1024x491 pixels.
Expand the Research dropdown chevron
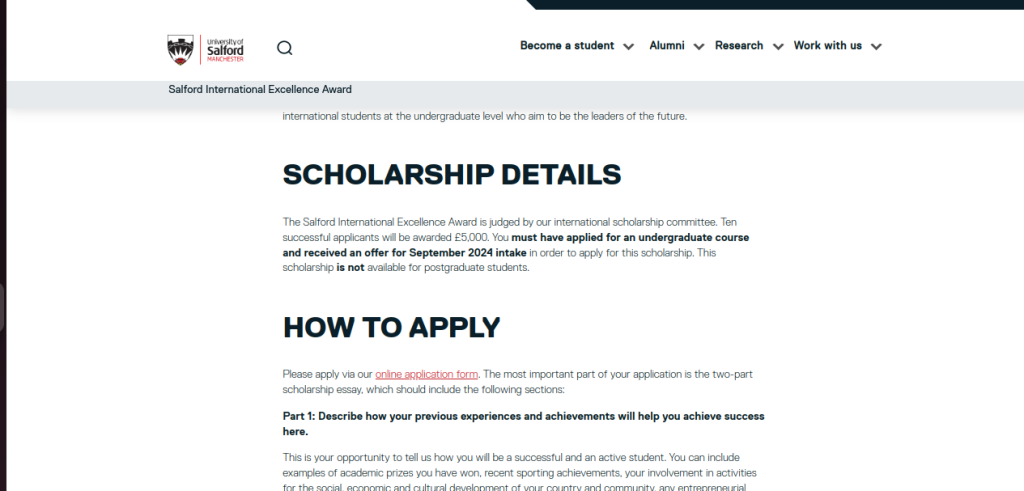pos(777,46)
